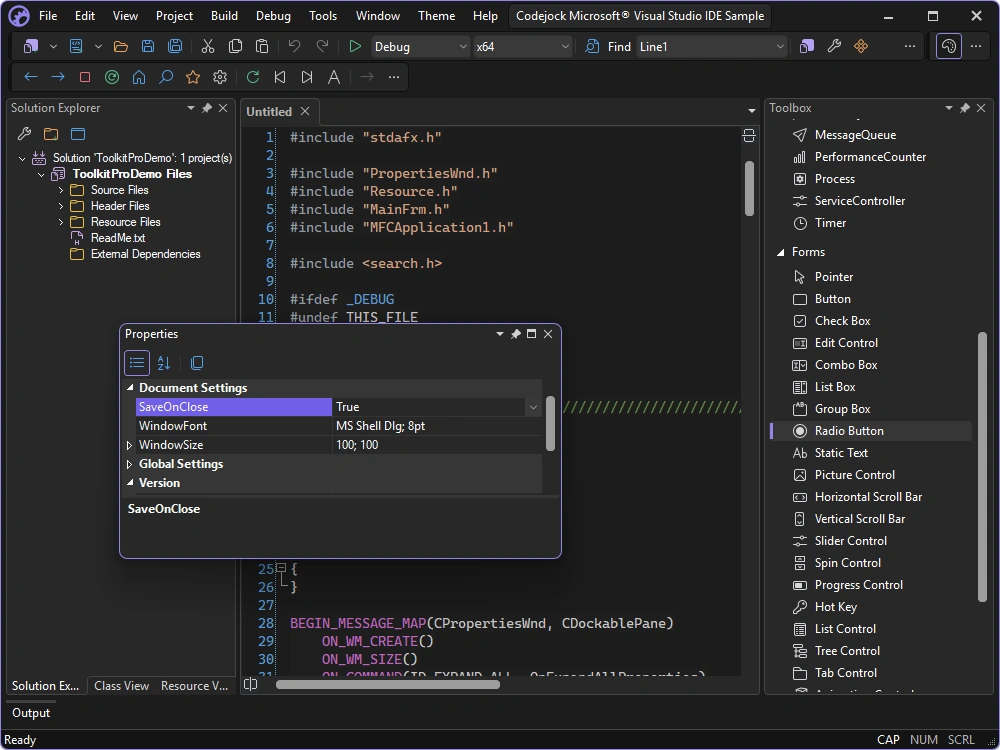
Task: Go home using the house icon
Action: tap(138, 77)
